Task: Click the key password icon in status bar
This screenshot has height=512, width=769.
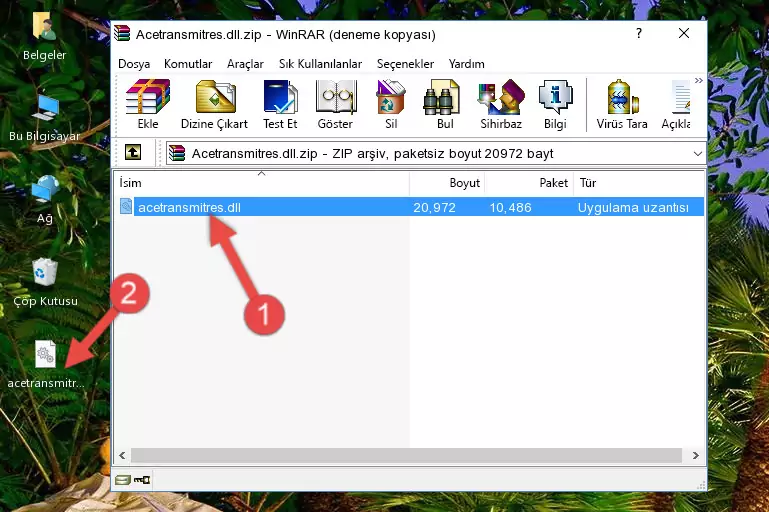Action: click(142, 480)
